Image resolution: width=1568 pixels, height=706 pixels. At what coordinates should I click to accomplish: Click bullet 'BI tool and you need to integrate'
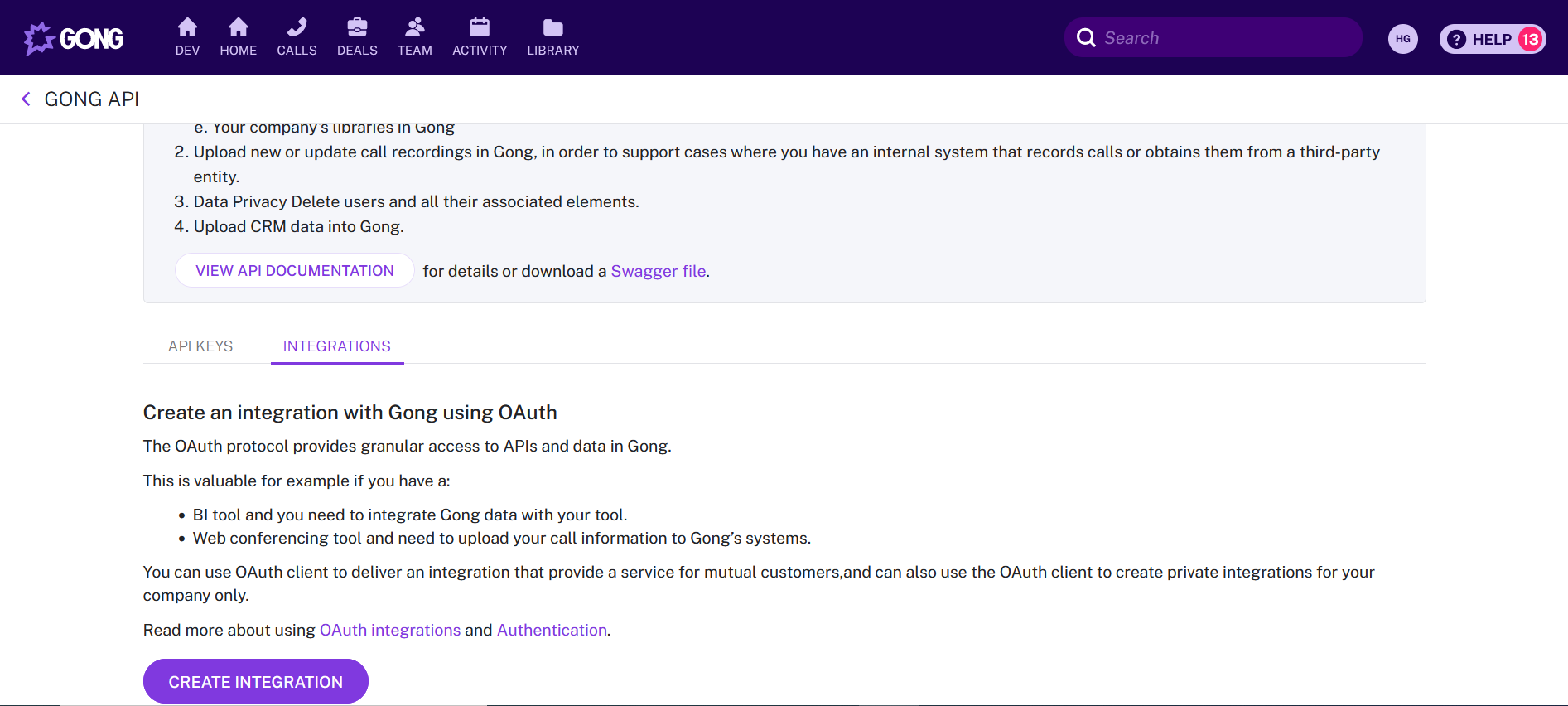410,515
